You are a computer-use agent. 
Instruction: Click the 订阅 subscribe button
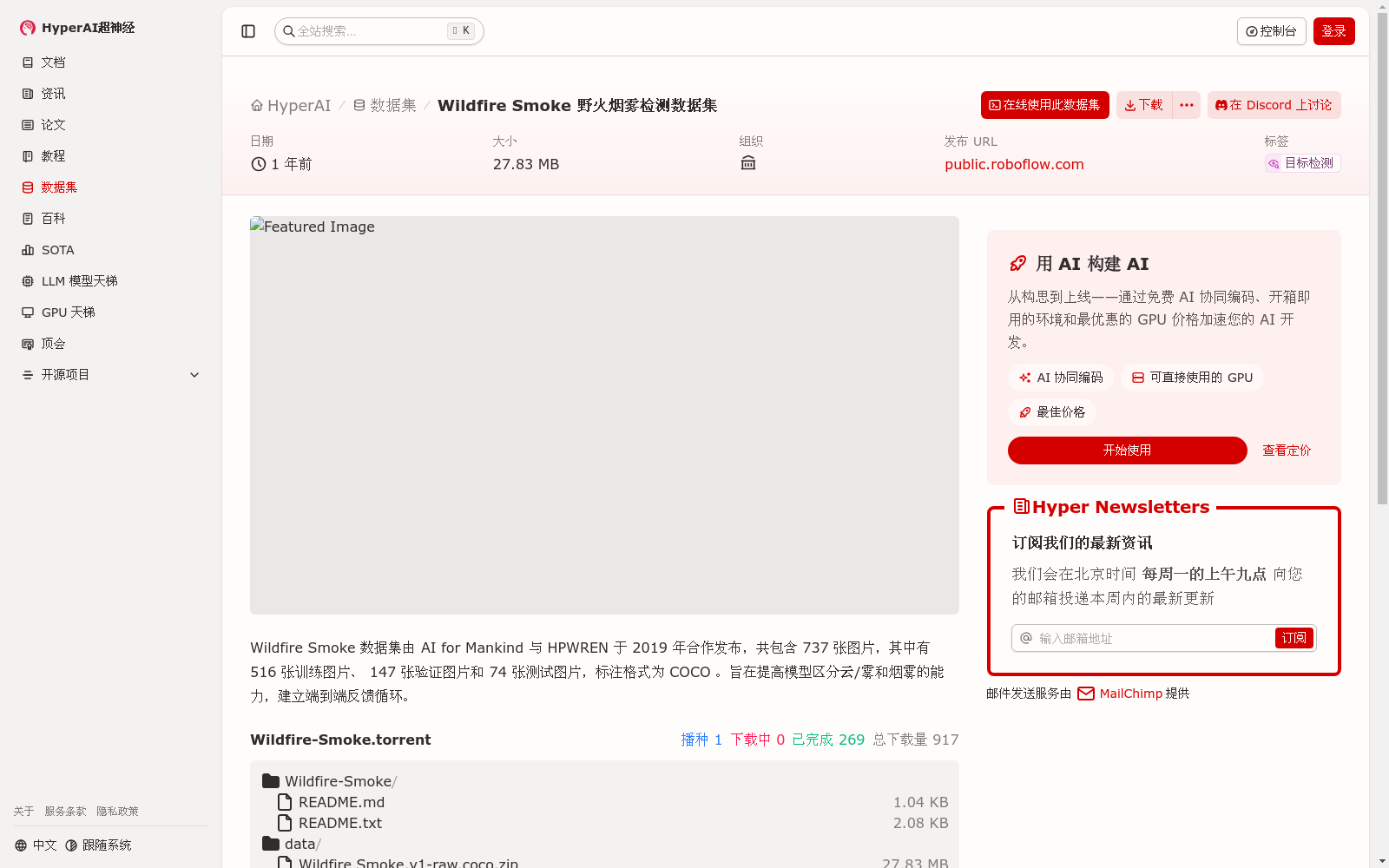[x=1294, y=638]
